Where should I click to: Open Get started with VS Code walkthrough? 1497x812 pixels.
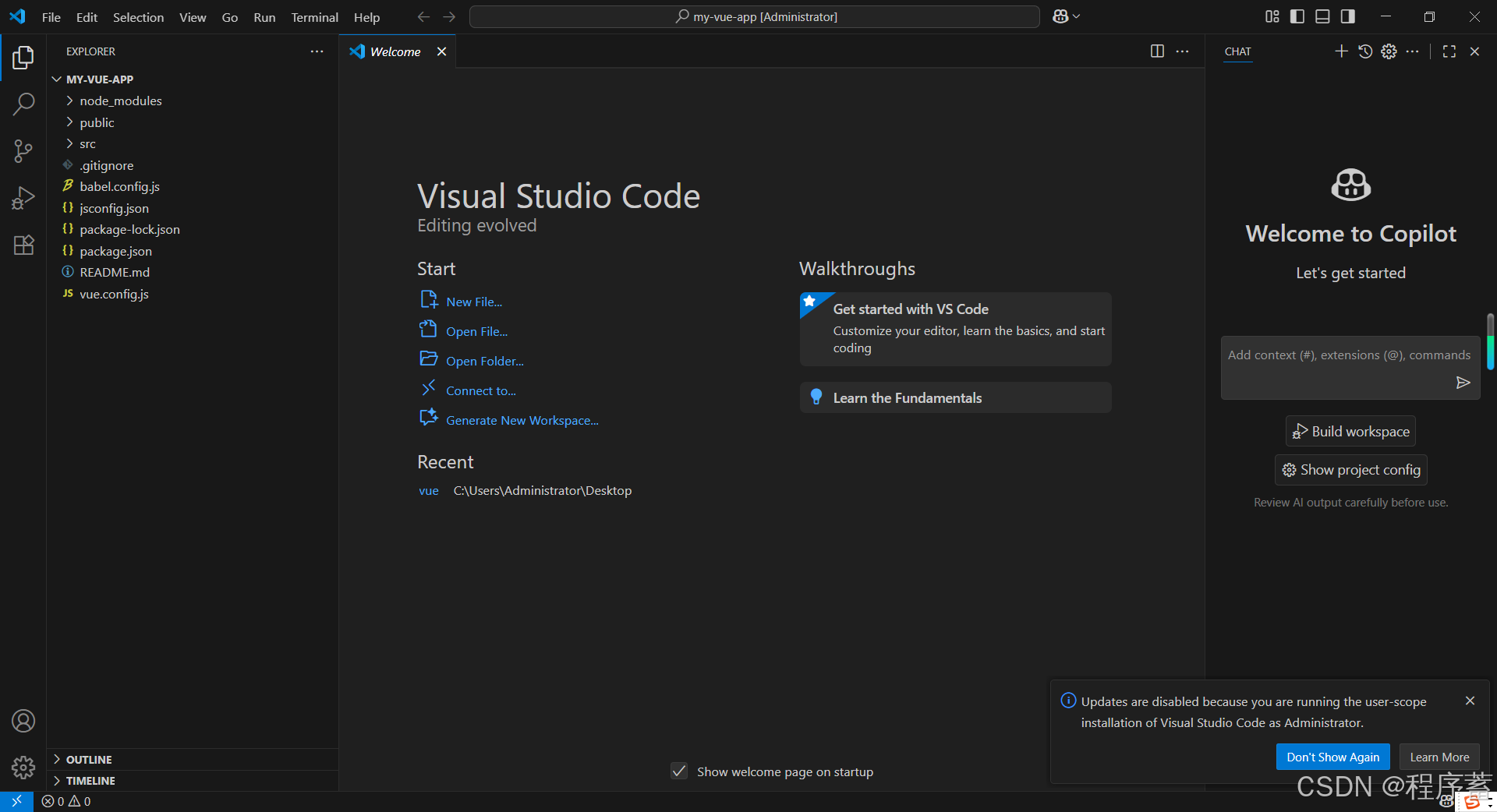click(x=955, y=329)
